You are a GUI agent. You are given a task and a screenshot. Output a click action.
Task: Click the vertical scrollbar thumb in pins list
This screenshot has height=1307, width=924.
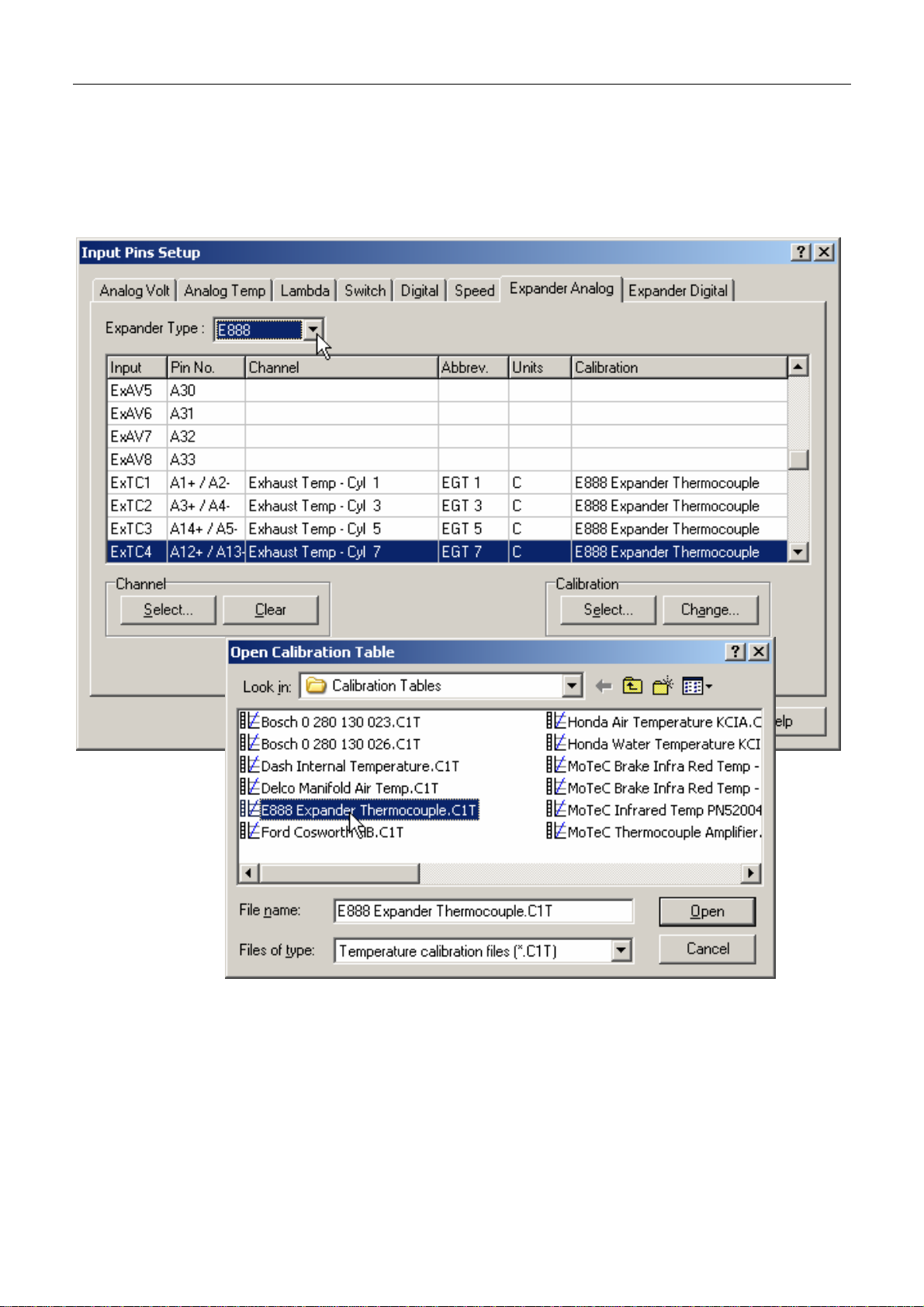[x=798, y=459]
